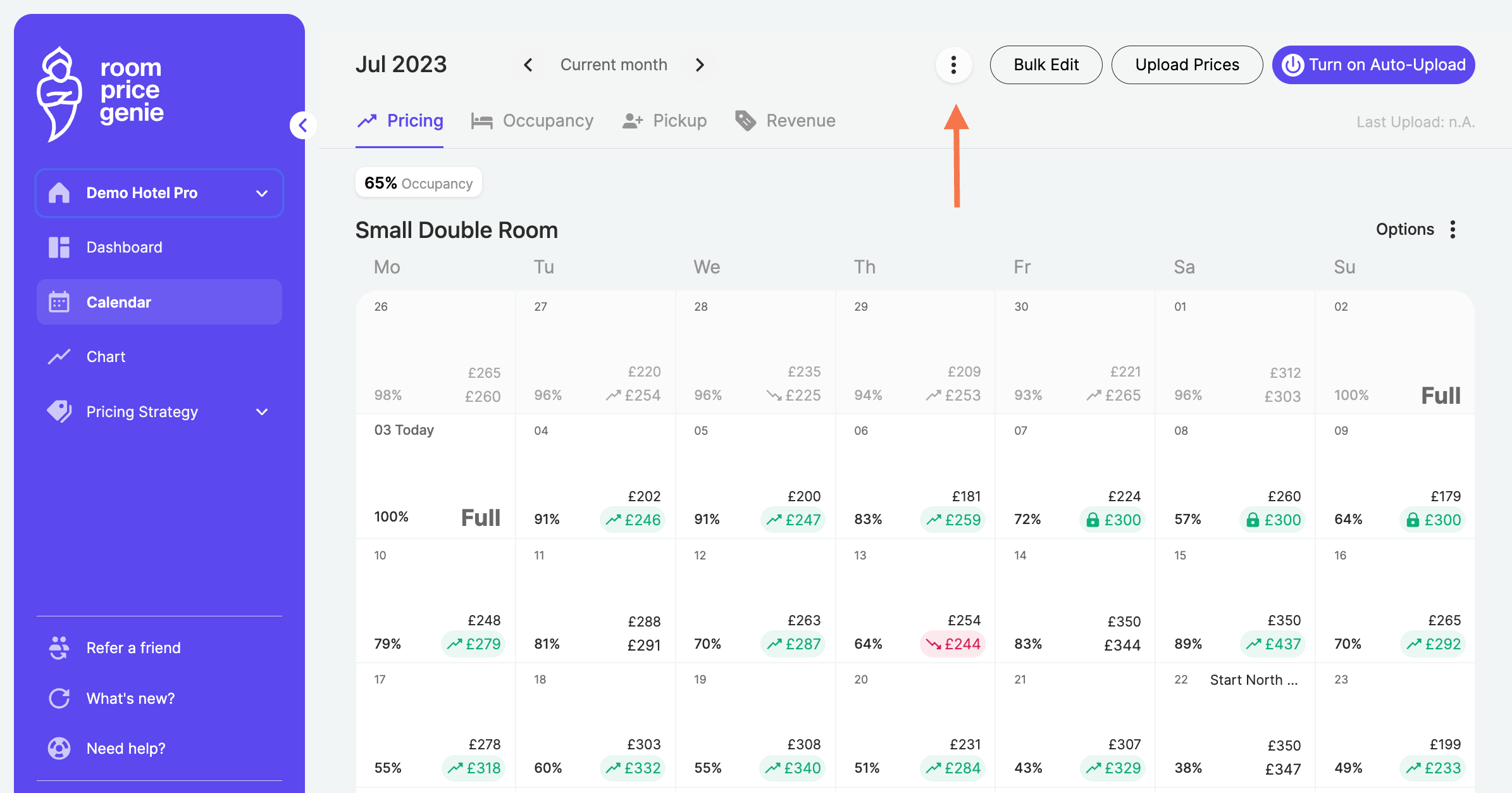Click the £347 price on July 22
Image resolution: width=1512 pixels, height=793 pixels.
pos(1283,769)
